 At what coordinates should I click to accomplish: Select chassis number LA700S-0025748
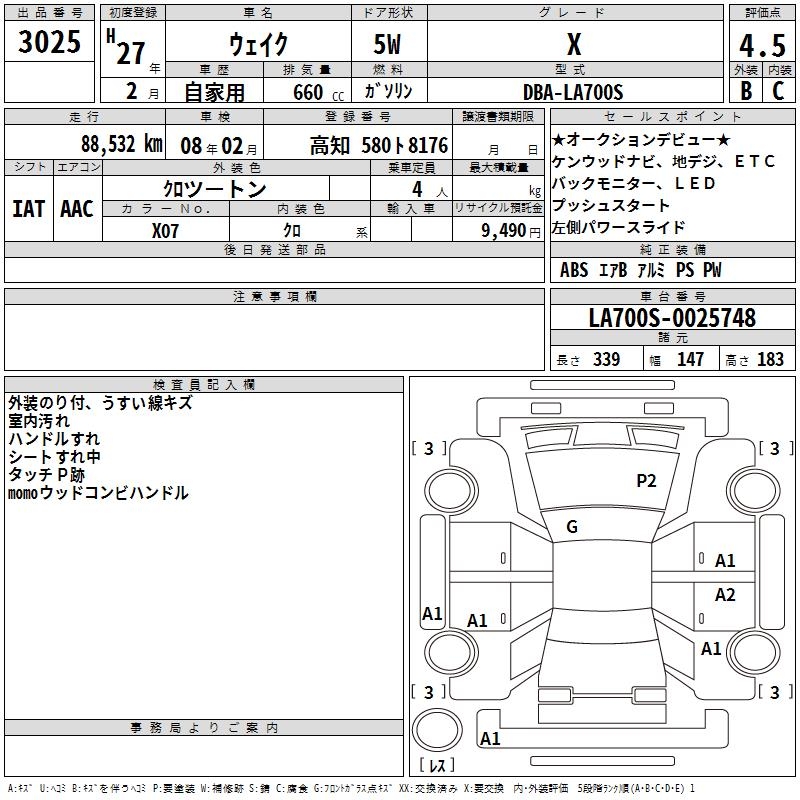[672, 317]
